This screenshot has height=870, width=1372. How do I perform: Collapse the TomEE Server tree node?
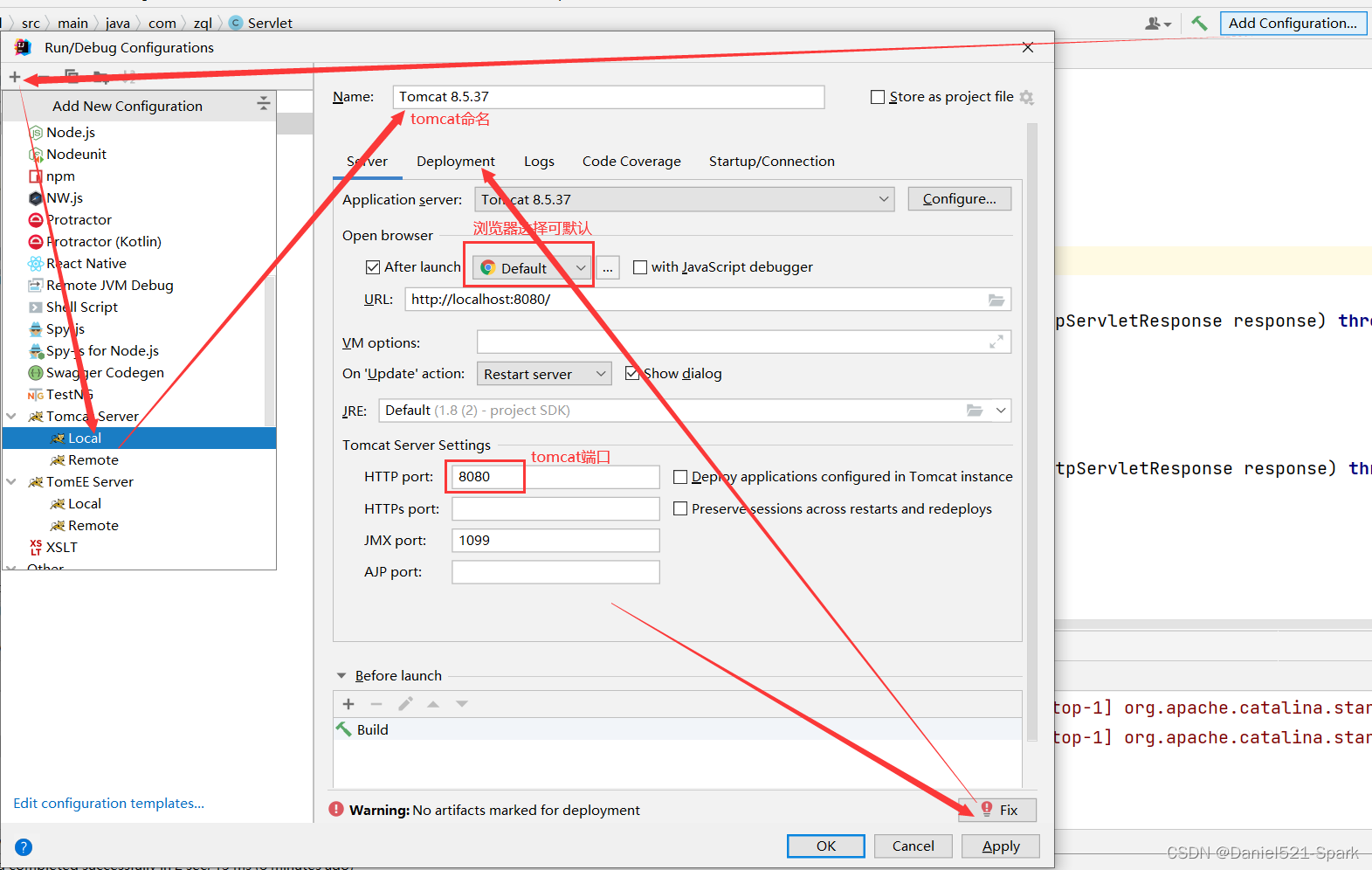click(11, 481)
